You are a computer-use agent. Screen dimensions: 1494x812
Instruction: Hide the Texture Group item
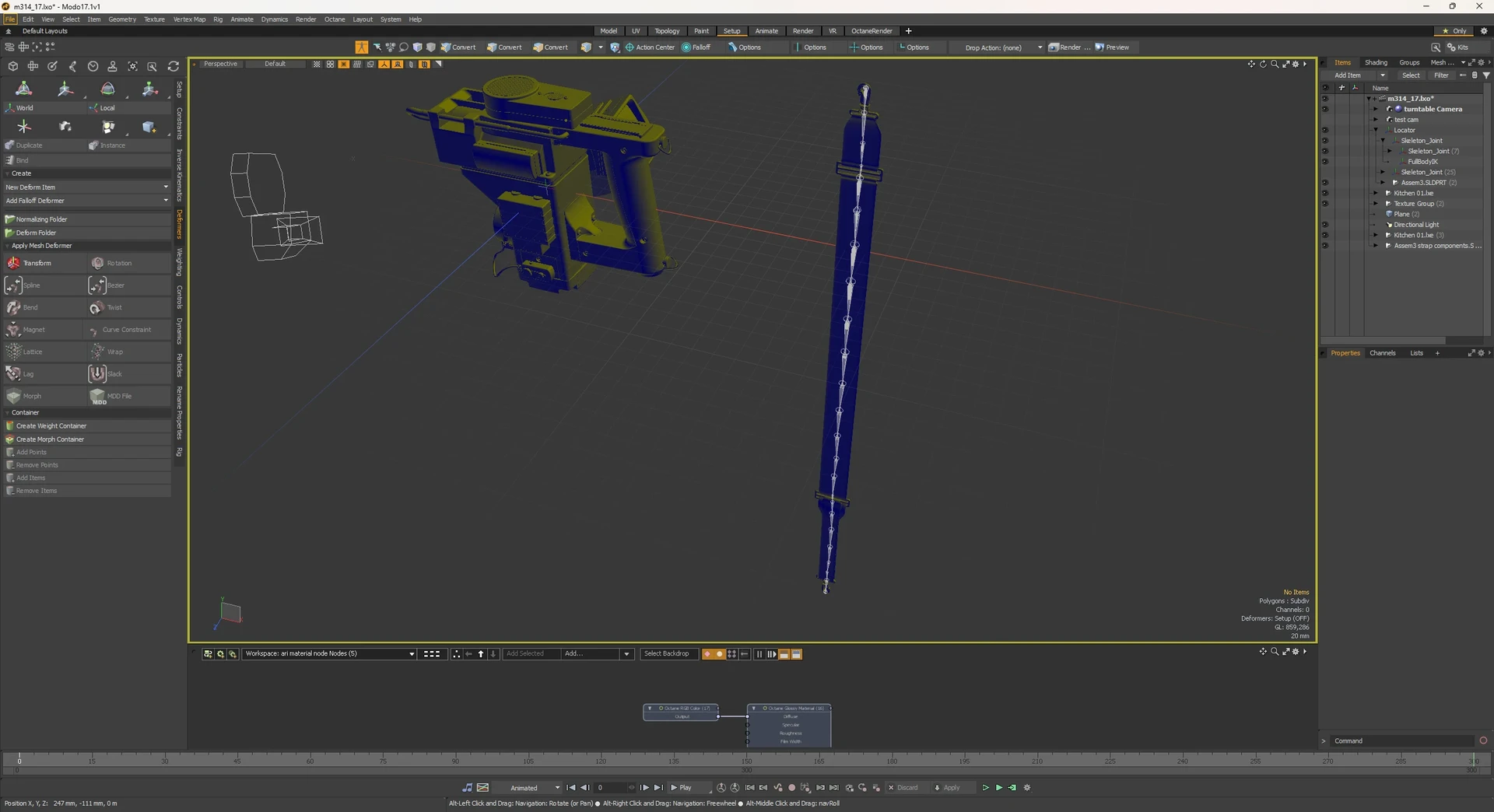(1325, 204)
